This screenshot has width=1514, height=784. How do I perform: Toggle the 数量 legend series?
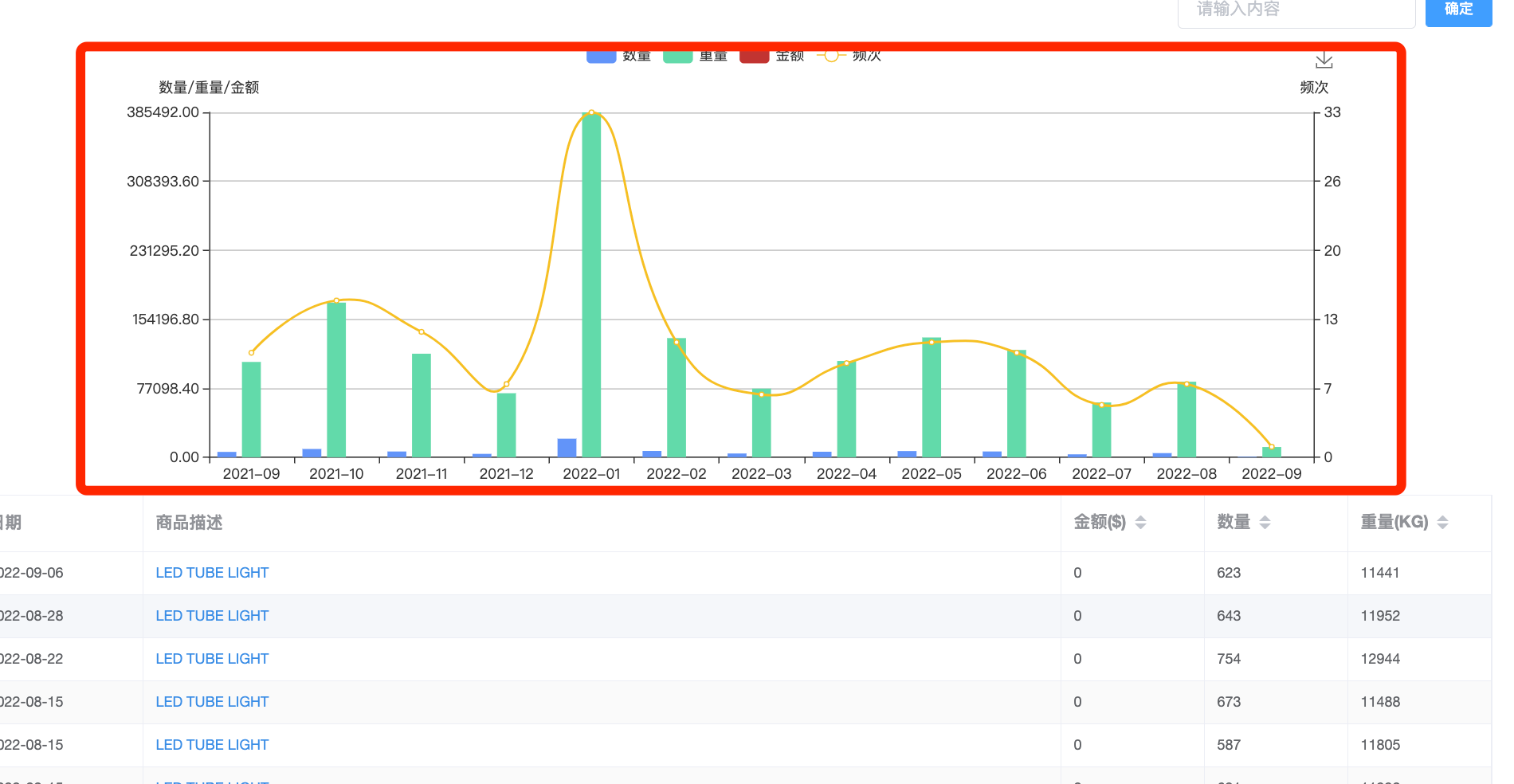pos(619,56)
